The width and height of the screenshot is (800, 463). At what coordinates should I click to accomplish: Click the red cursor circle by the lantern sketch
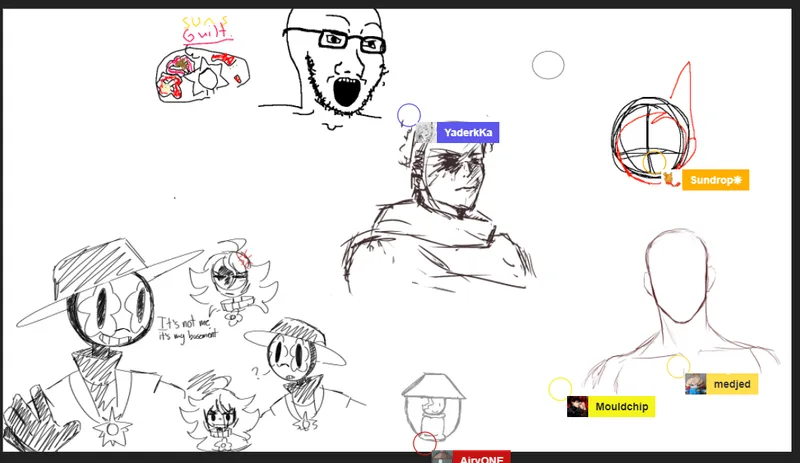[x=425, y=443]
